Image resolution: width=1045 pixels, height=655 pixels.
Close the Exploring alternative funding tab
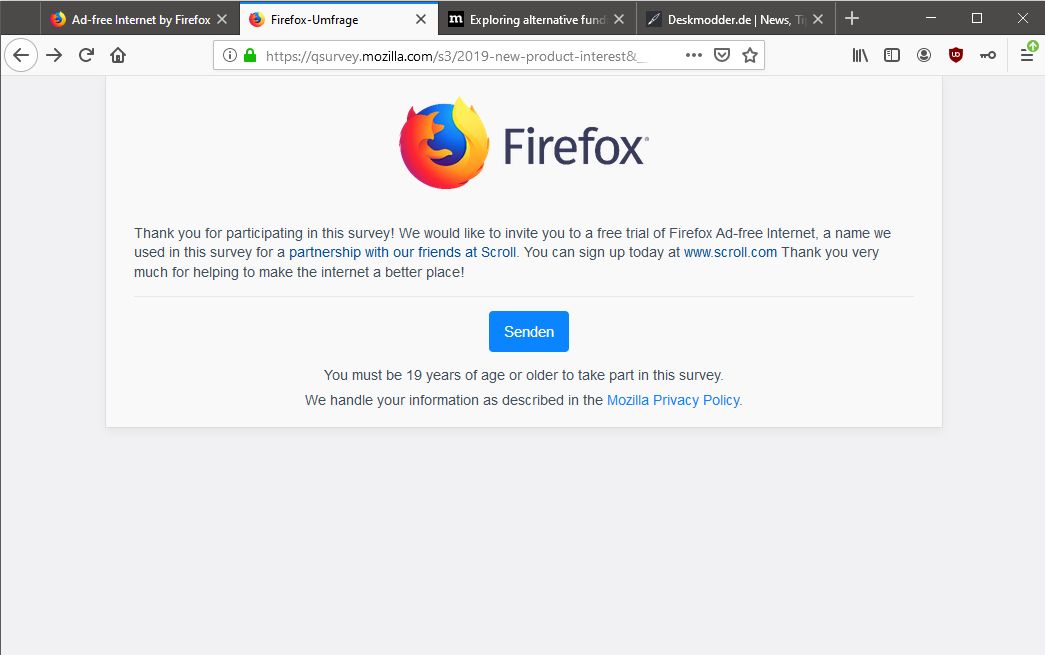(619, 19)
